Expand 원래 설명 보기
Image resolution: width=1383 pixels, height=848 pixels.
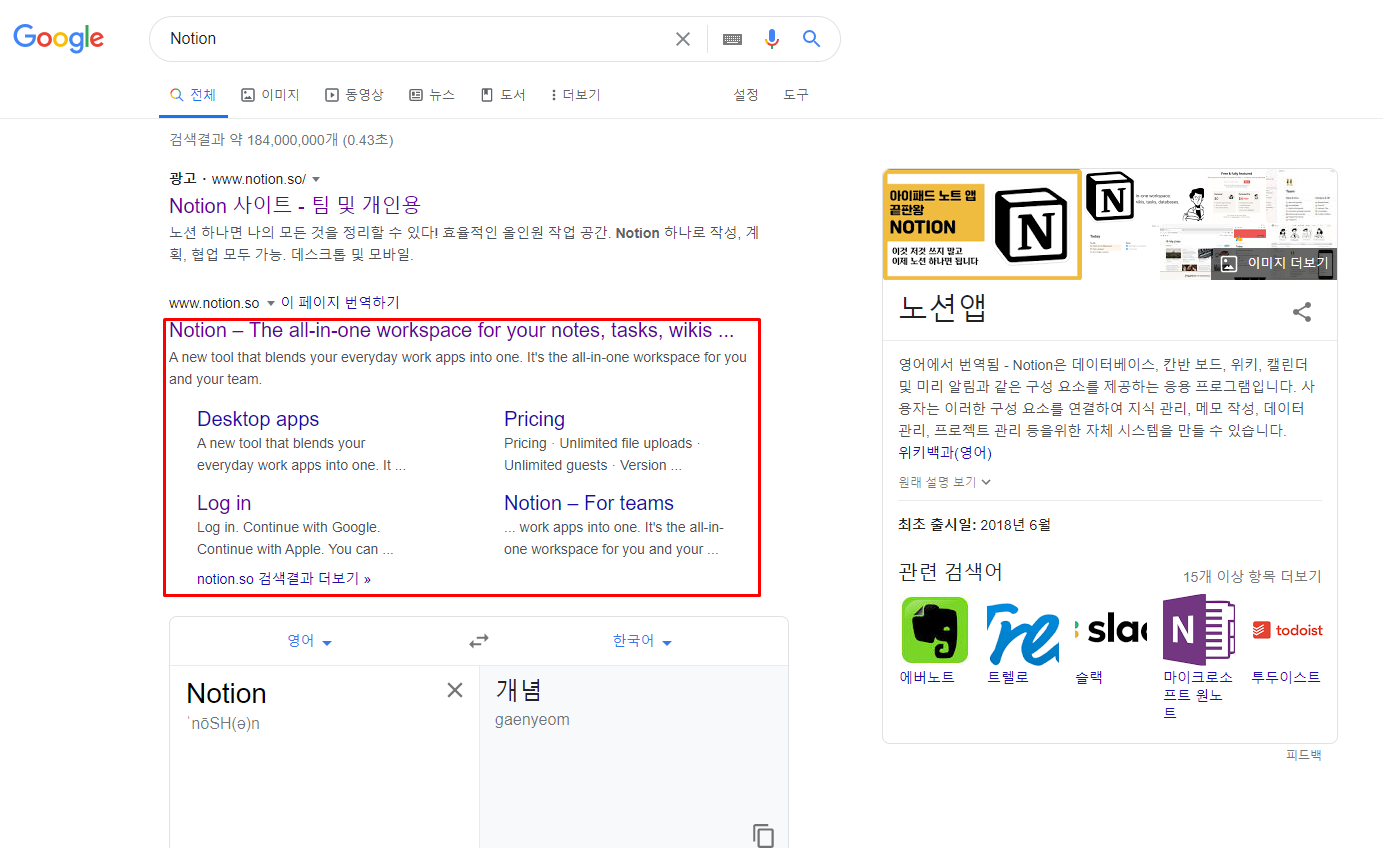tap(944, 482)
